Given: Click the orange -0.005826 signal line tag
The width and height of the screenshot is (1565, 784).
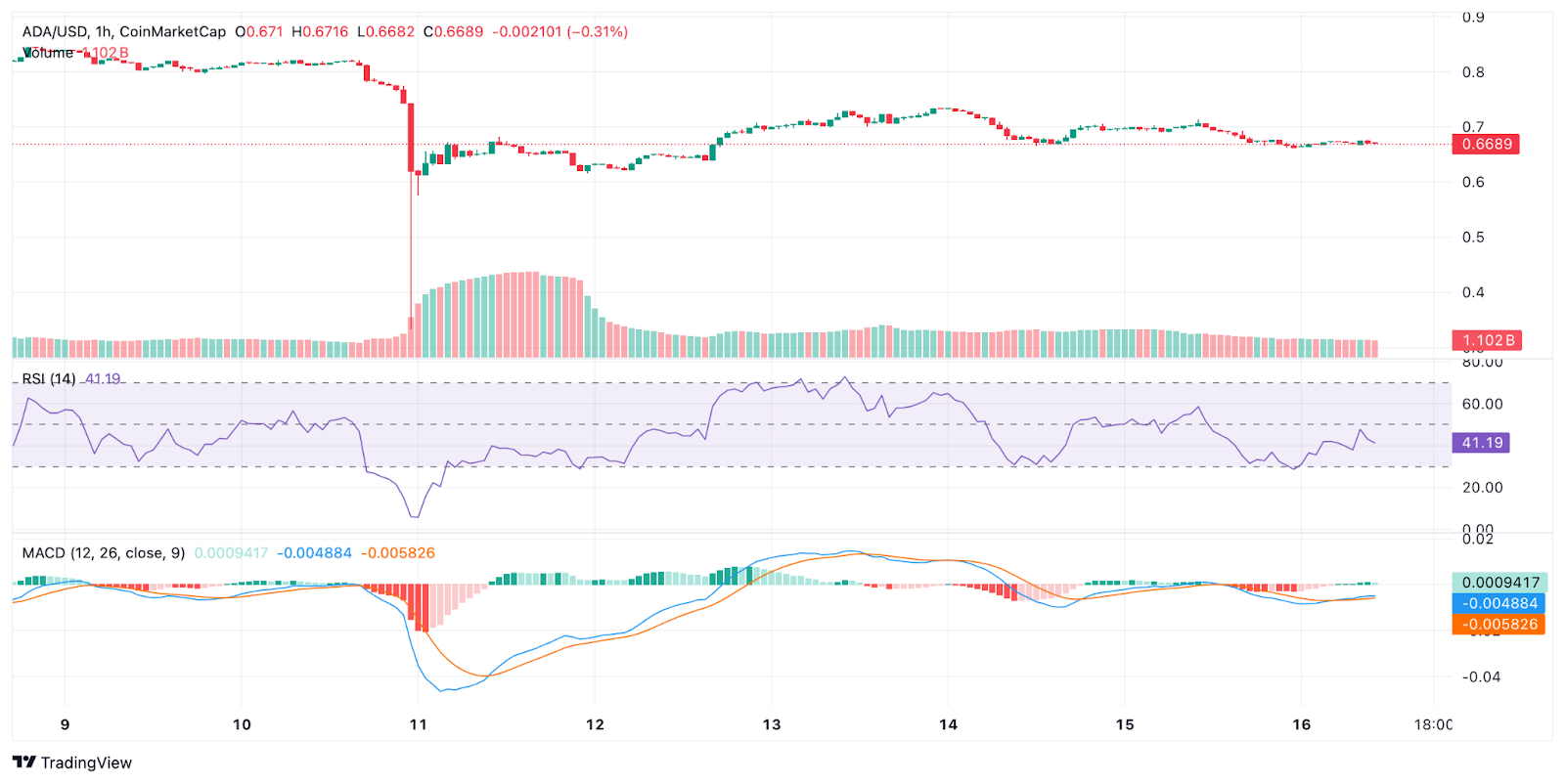Looking at the screenshot, I should 1499,624.
